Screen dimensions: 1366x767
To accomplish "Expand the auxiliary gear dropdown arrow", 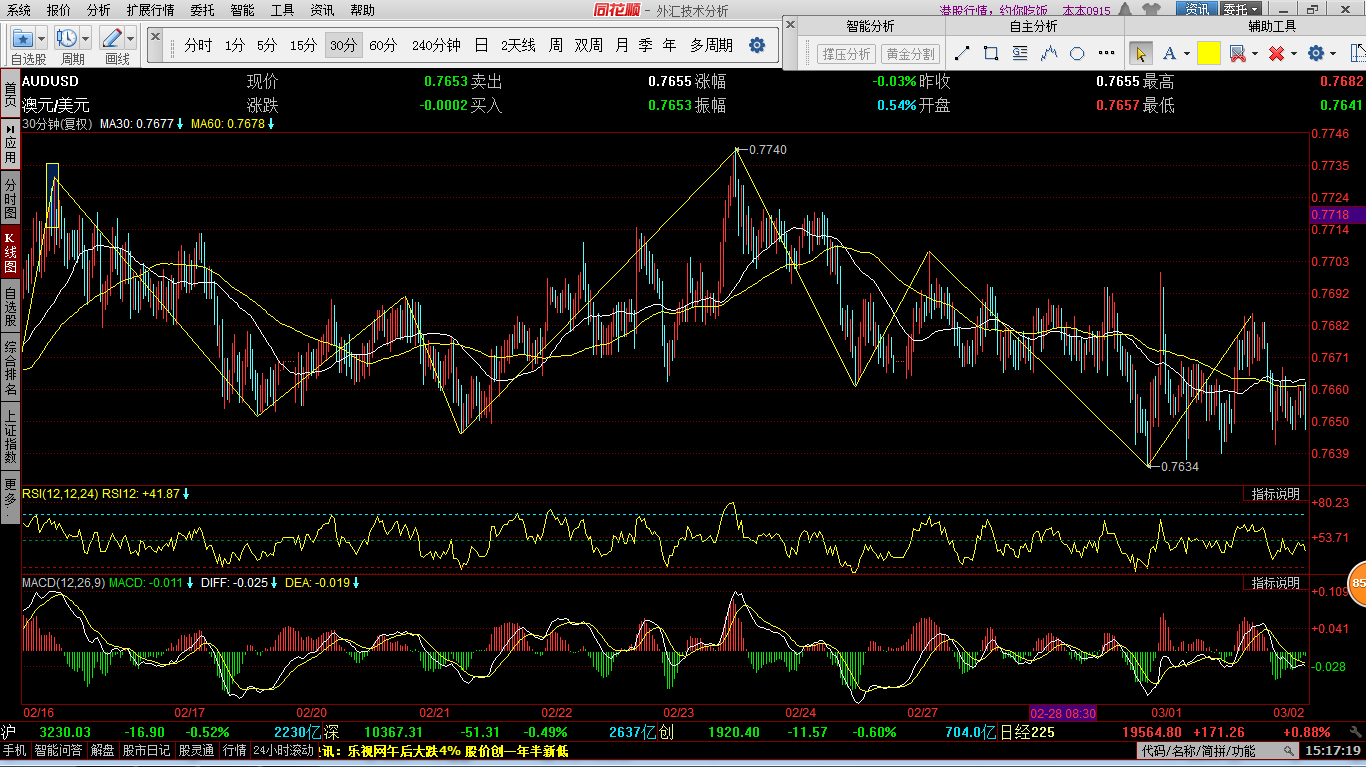I will click(1333, 54).
